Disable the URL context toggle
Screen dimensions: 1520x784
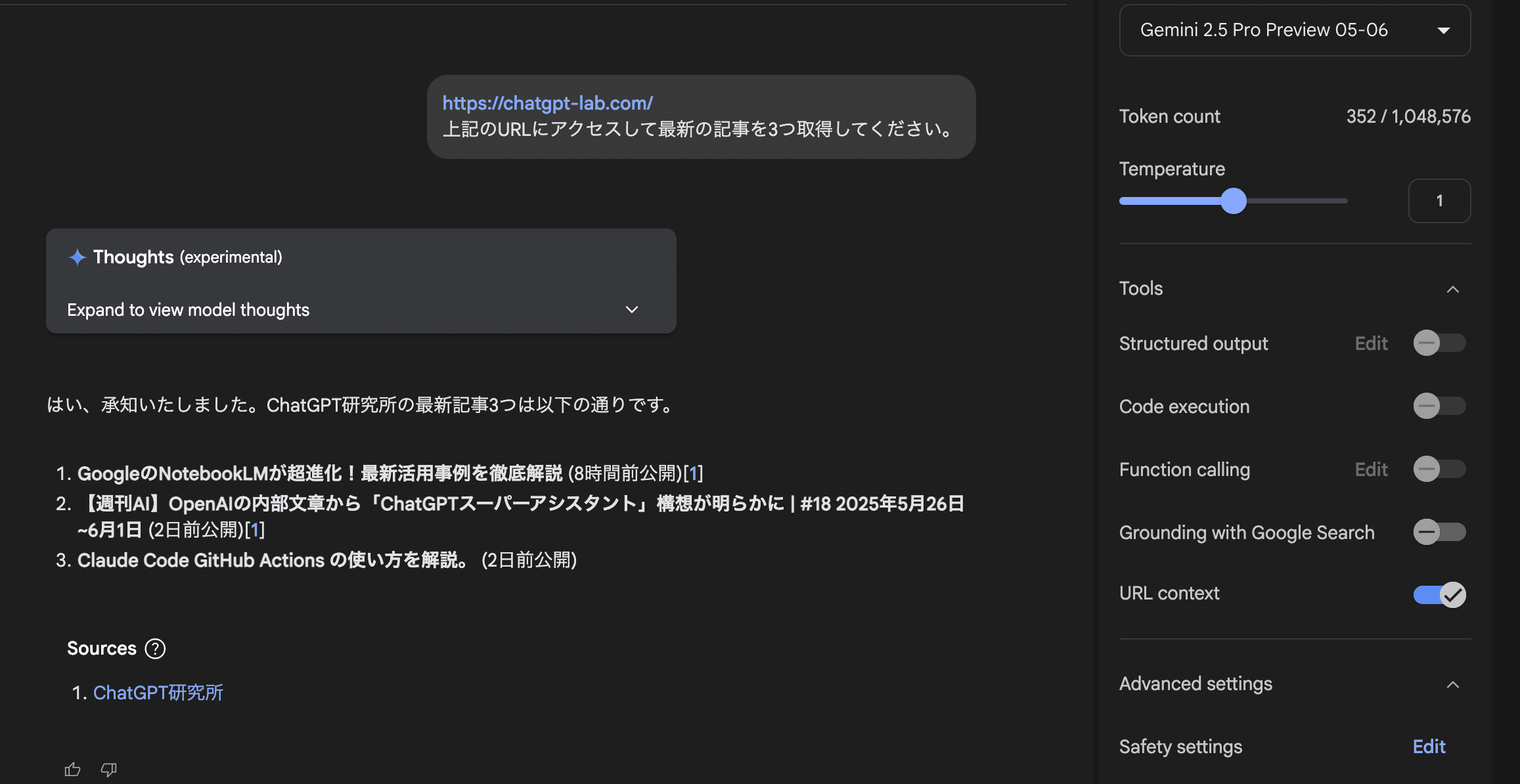pos(1439,595)
